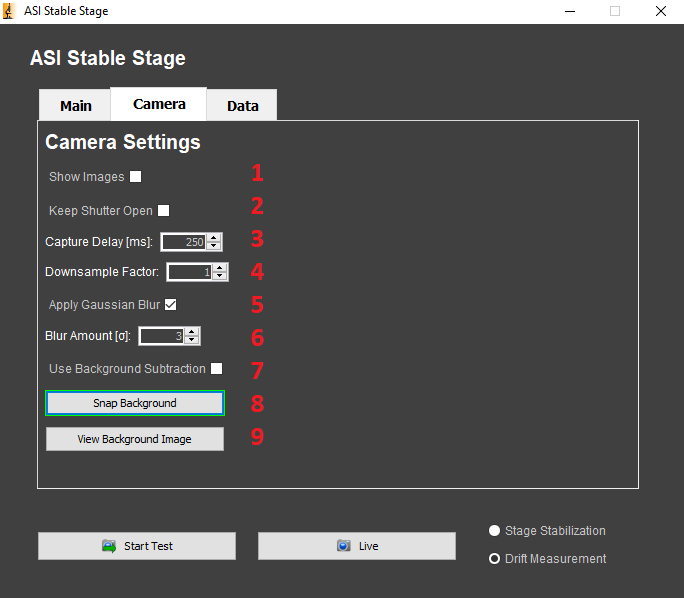
Task: Click the View Background Image button
Action: click(x=134, y=439)
